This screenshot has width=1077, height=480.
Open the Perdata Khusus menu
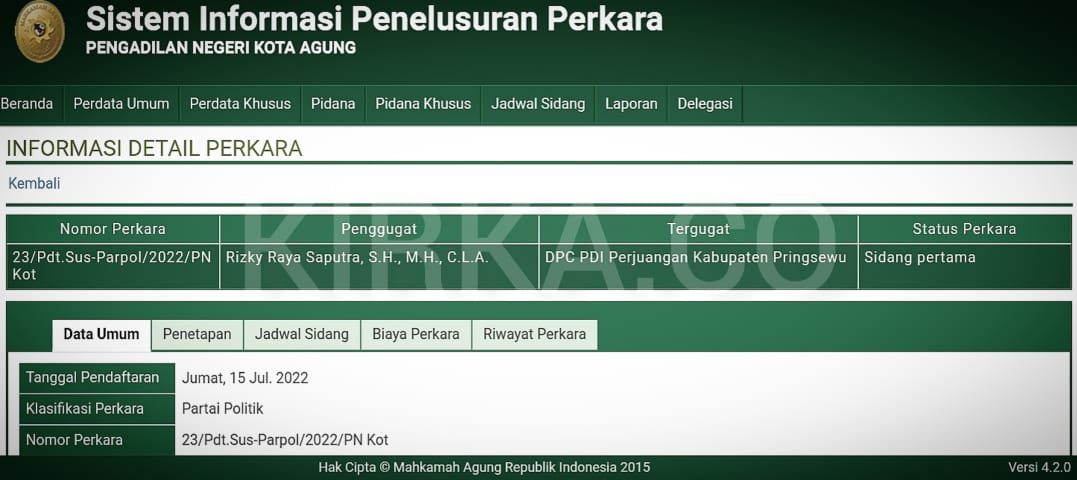(240, 104)
